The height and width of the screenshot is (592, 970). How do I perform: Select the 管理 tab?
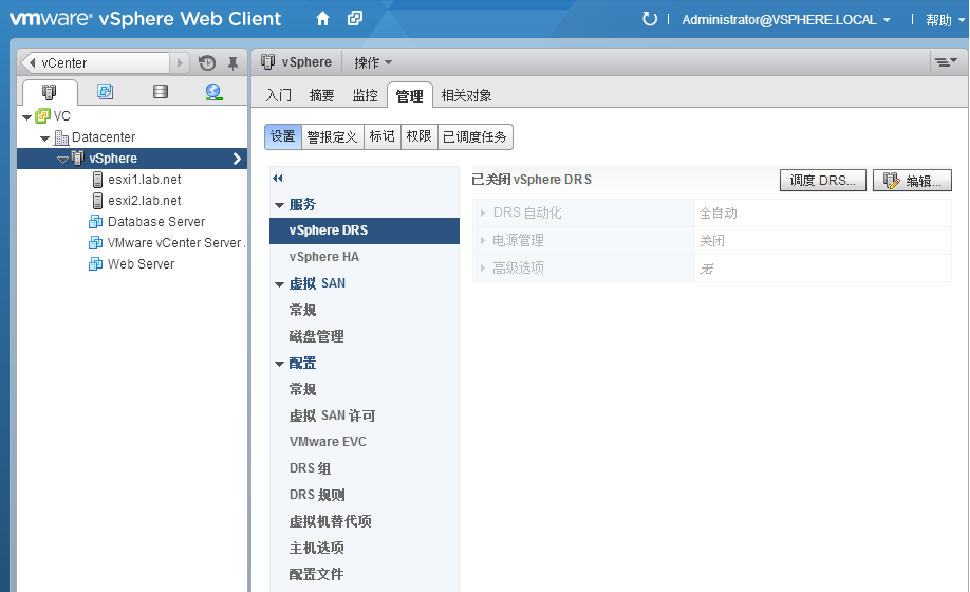pos(410,96)
